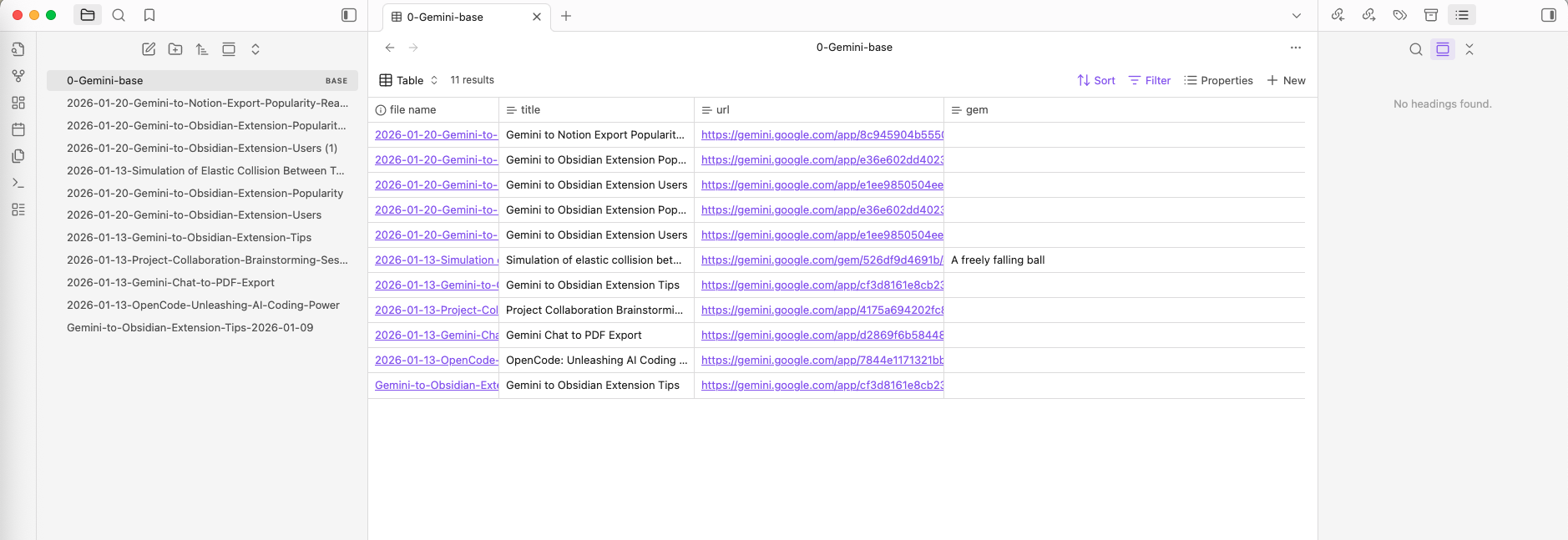Open the Properties menu
1568x540 pixels.
coord(1219,80)
